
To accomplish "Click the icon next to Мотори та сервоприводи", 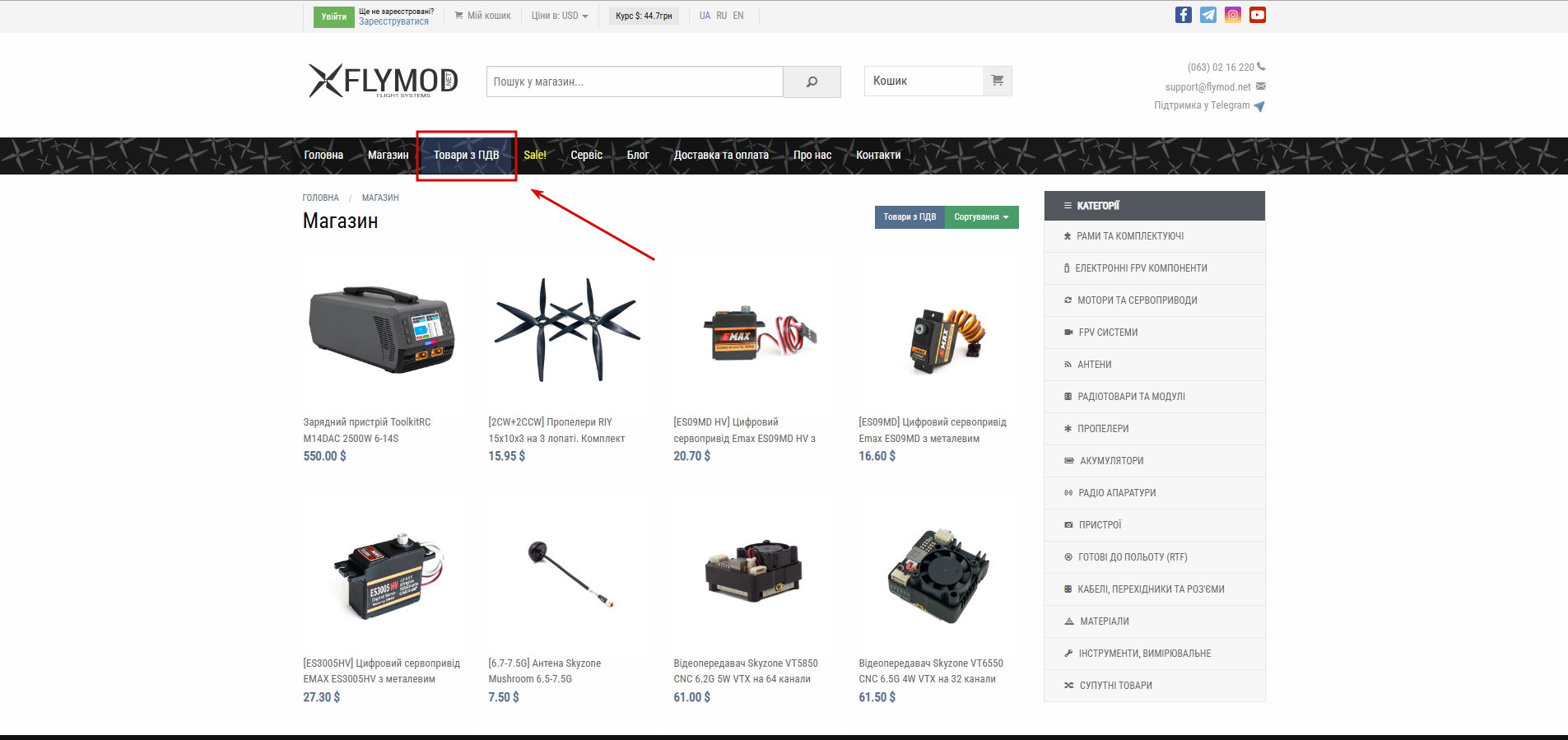I will (x=1068, y=300).
